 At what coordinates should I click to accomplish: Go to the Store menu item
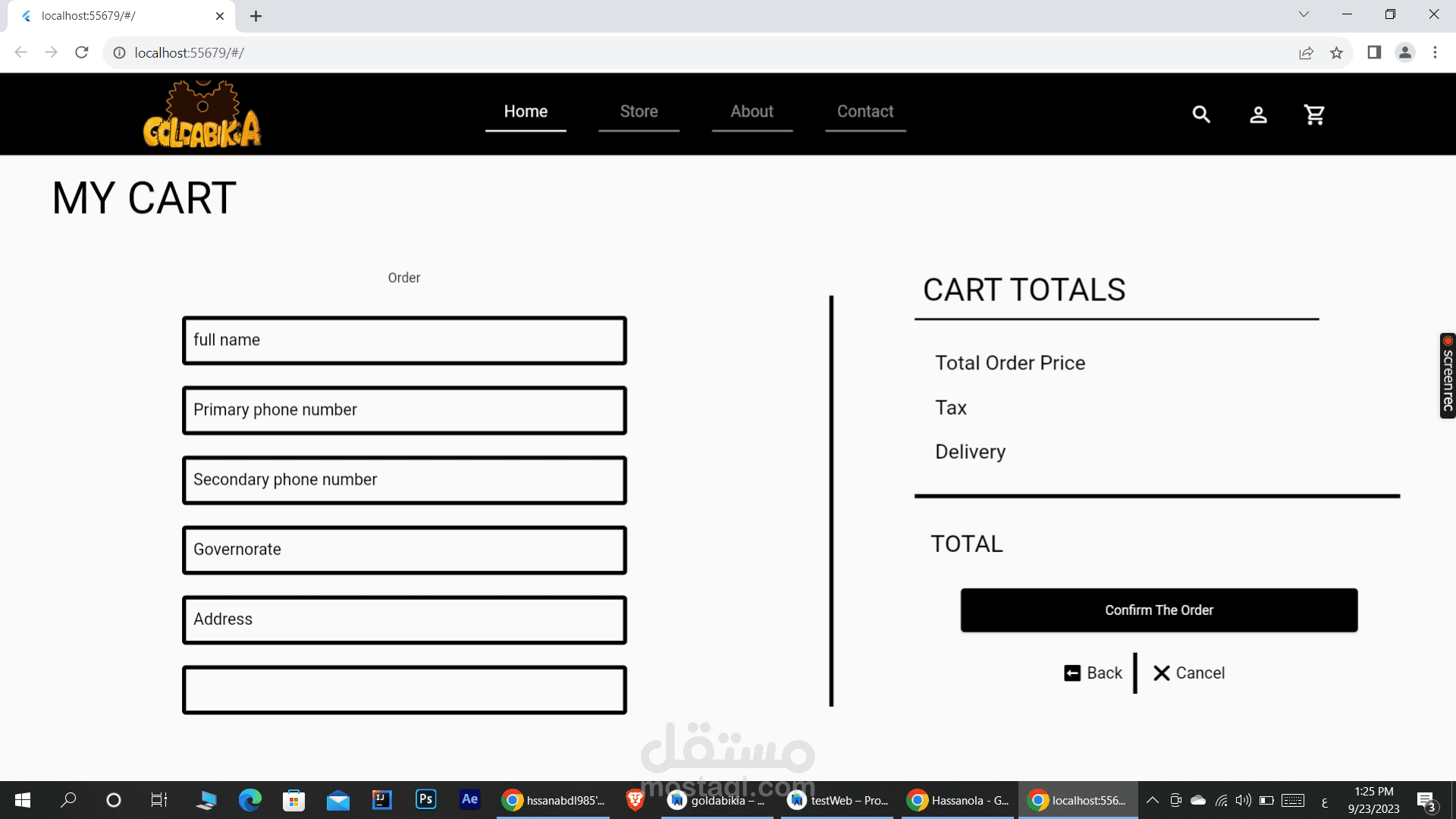[x=639, y=111]
